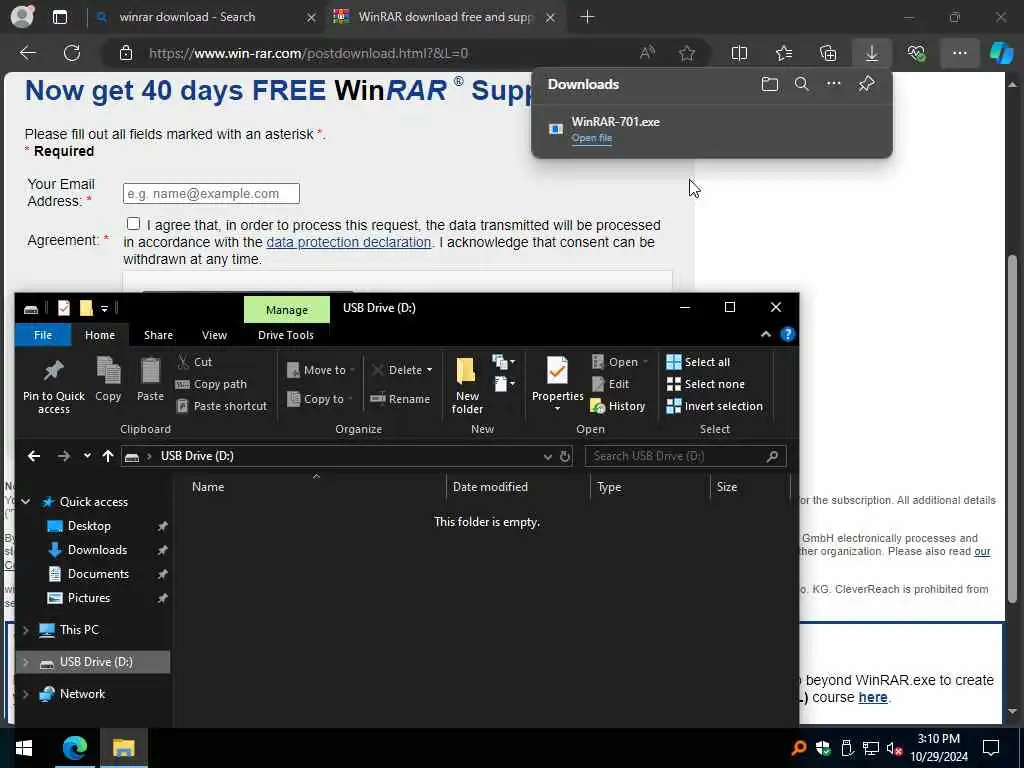Select Documents in navigation pane
Image resolution: width=1024 pixels, height=768 pixels.
pyautogui.click(x=98, y=574)
